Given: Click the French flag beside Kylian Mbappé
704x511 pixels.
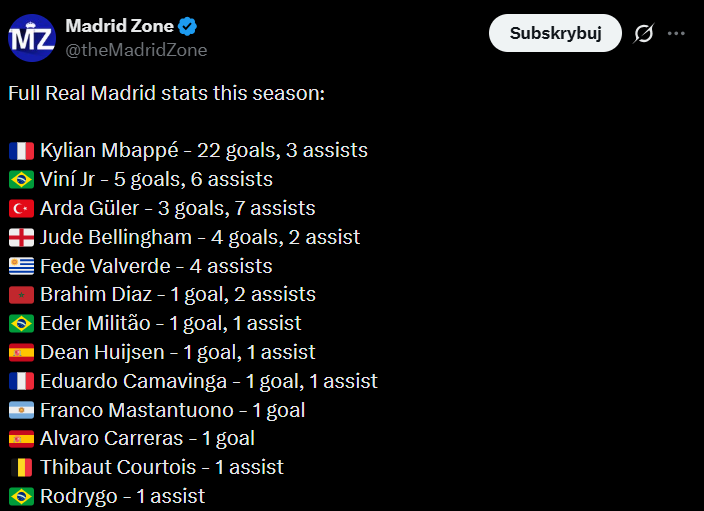Looking at the screenshot, I should tap(21, 151).
